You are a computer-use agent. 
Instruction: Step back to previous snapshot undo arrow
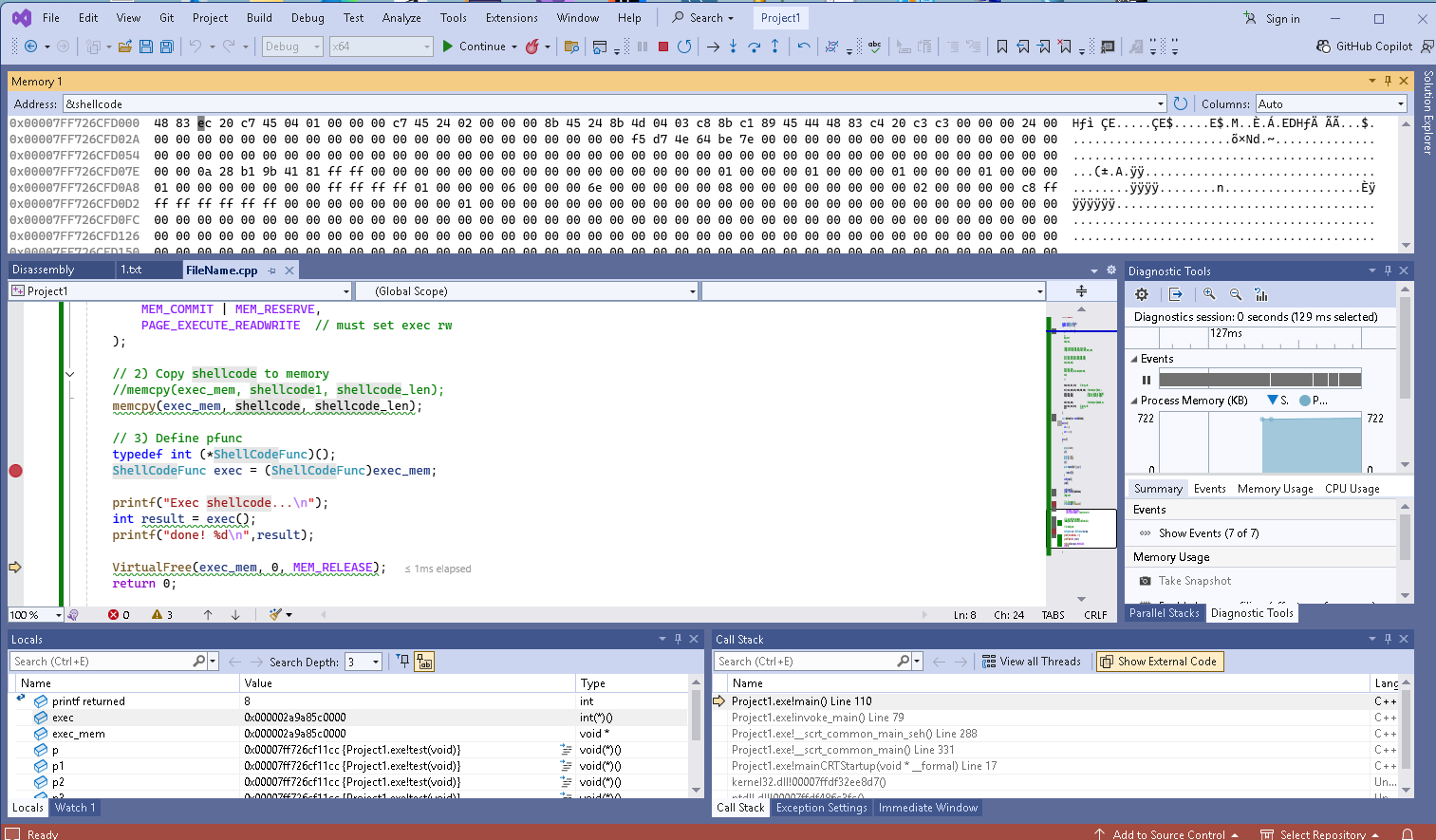804,46
